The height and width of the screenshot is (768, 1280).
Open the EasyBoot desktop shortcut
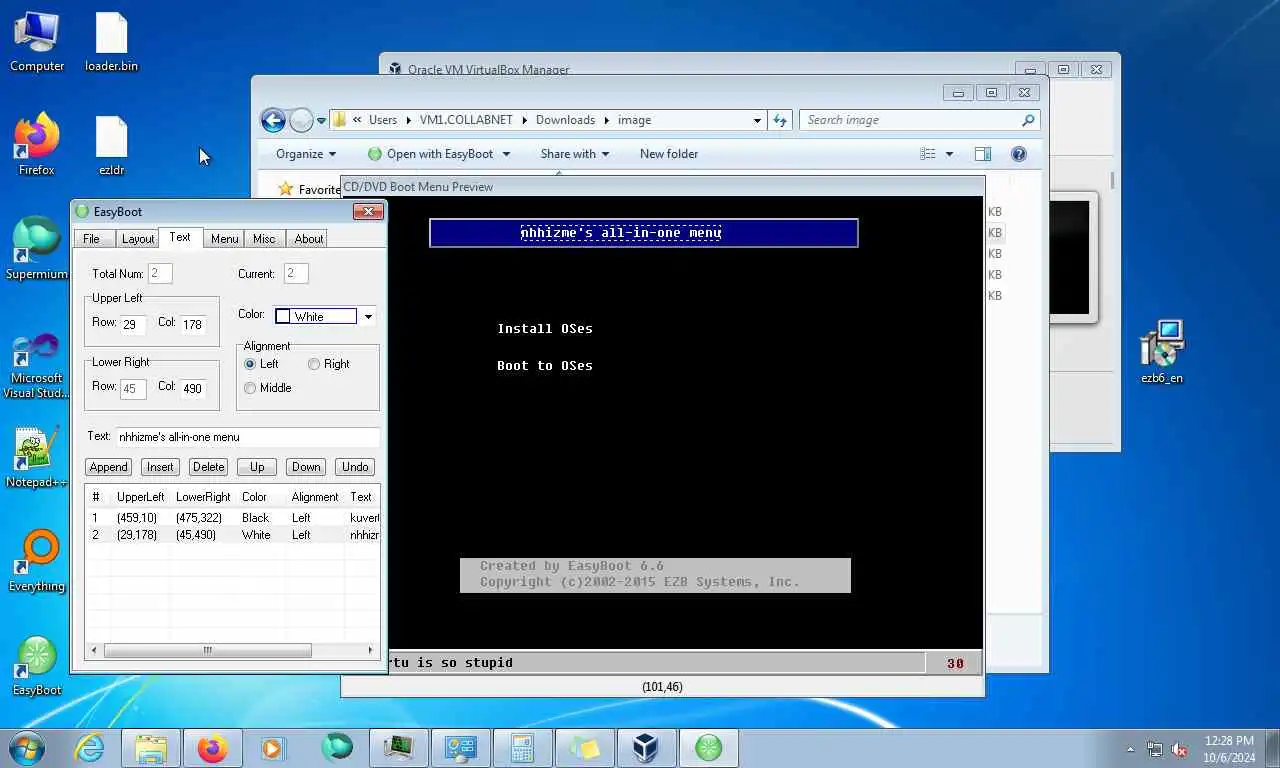coord(37,666)
